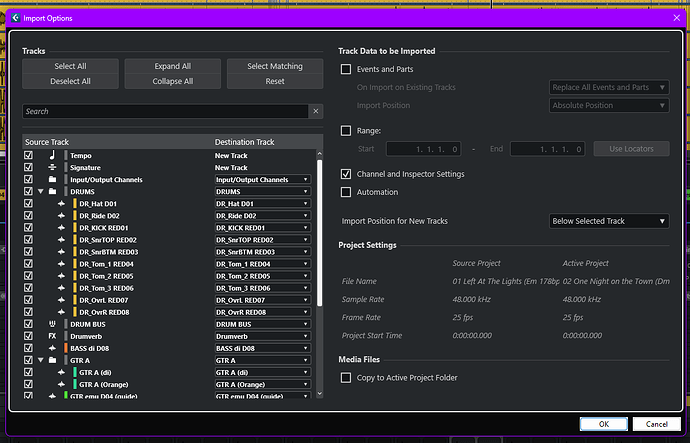The image size is (690, 443).
Task: Click the audio track icon for DR_Tom_1 RED04
Action: tap(61, 264)
